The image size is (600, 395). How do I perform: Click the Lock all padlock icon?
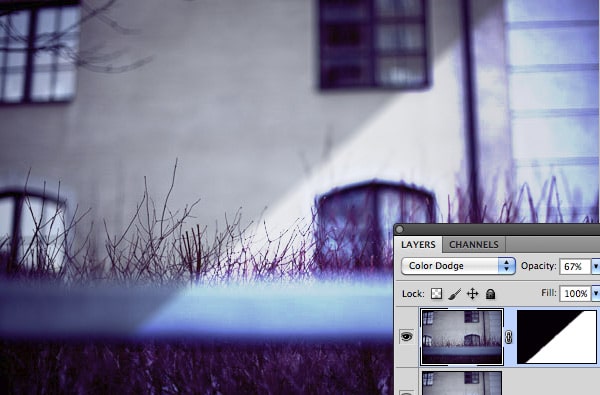click(x=491, y=294)
